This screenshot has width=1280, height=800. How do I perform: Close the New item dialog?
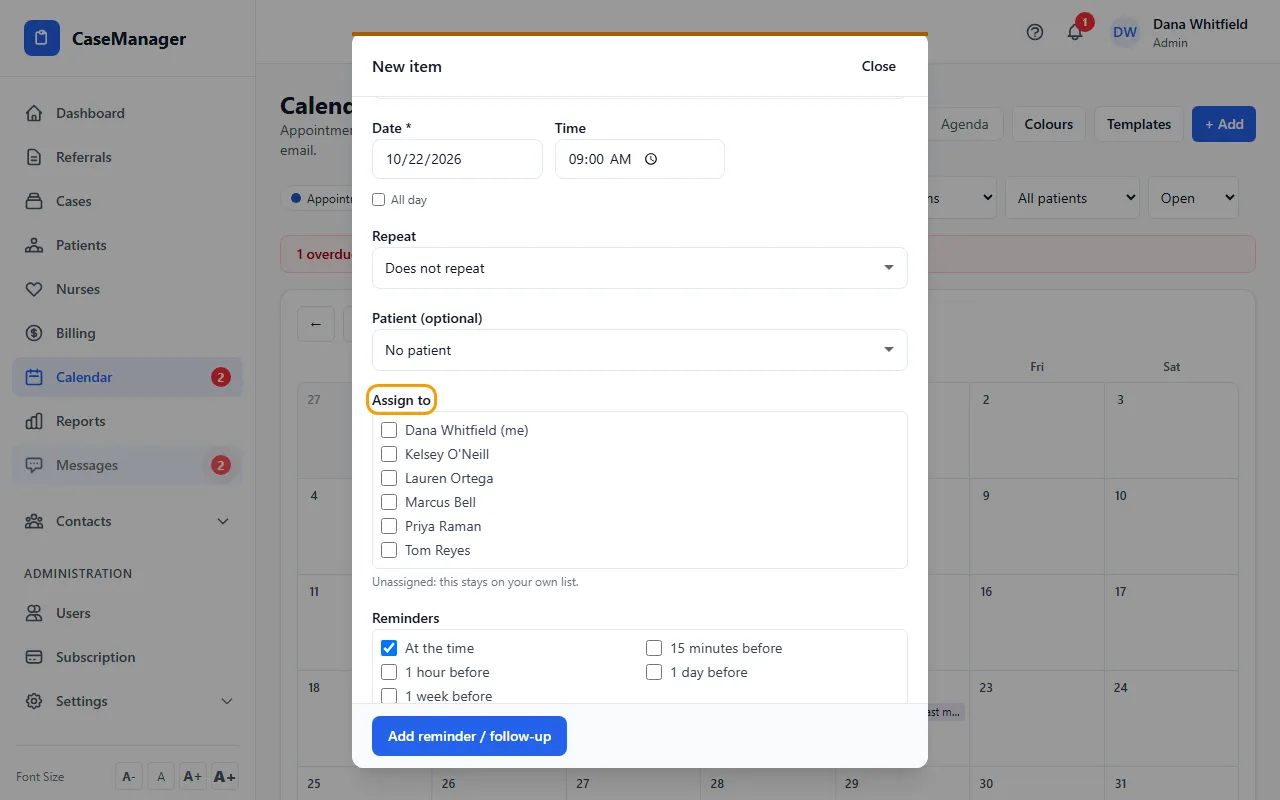[879, 66]
